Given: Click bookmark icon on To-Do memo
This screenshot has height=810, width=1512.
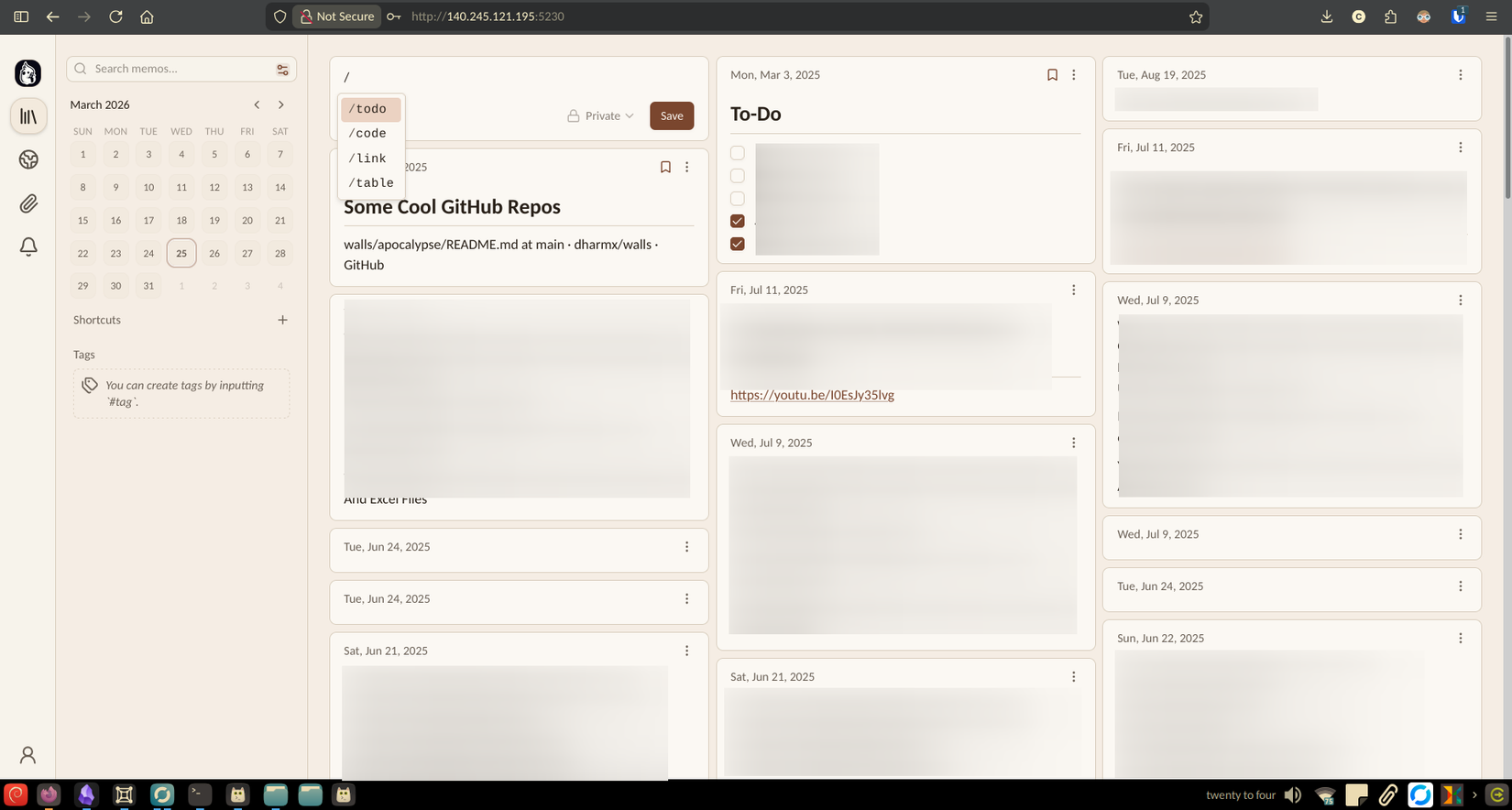Looking at the screenshot, I should click(1052, 75).
